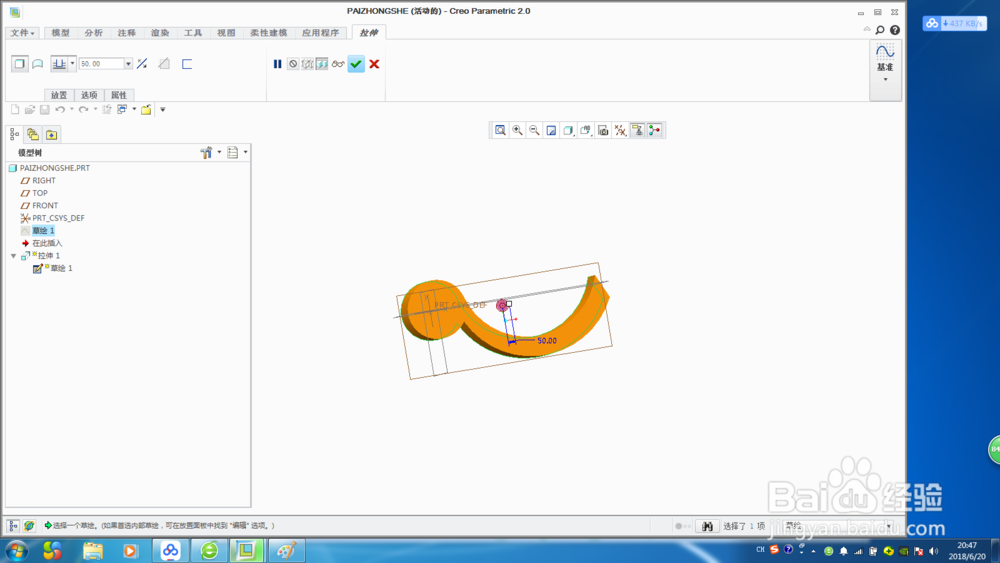Click the Open file icon

(x=30, y=110)
